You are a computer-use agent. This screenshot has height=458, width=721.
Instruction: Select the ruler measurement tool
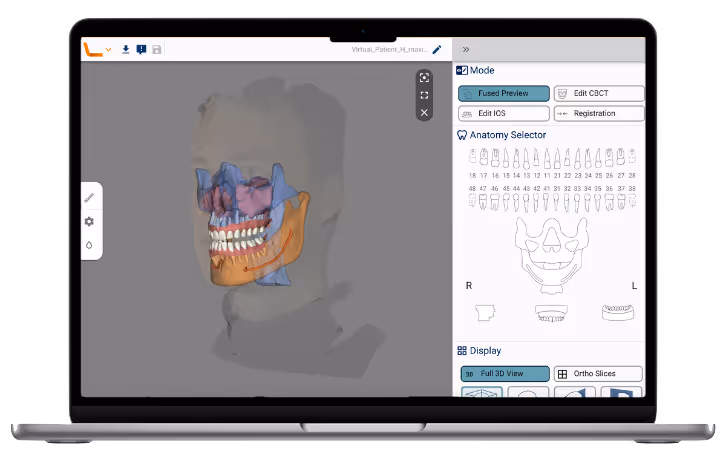[x=89, y=198]
